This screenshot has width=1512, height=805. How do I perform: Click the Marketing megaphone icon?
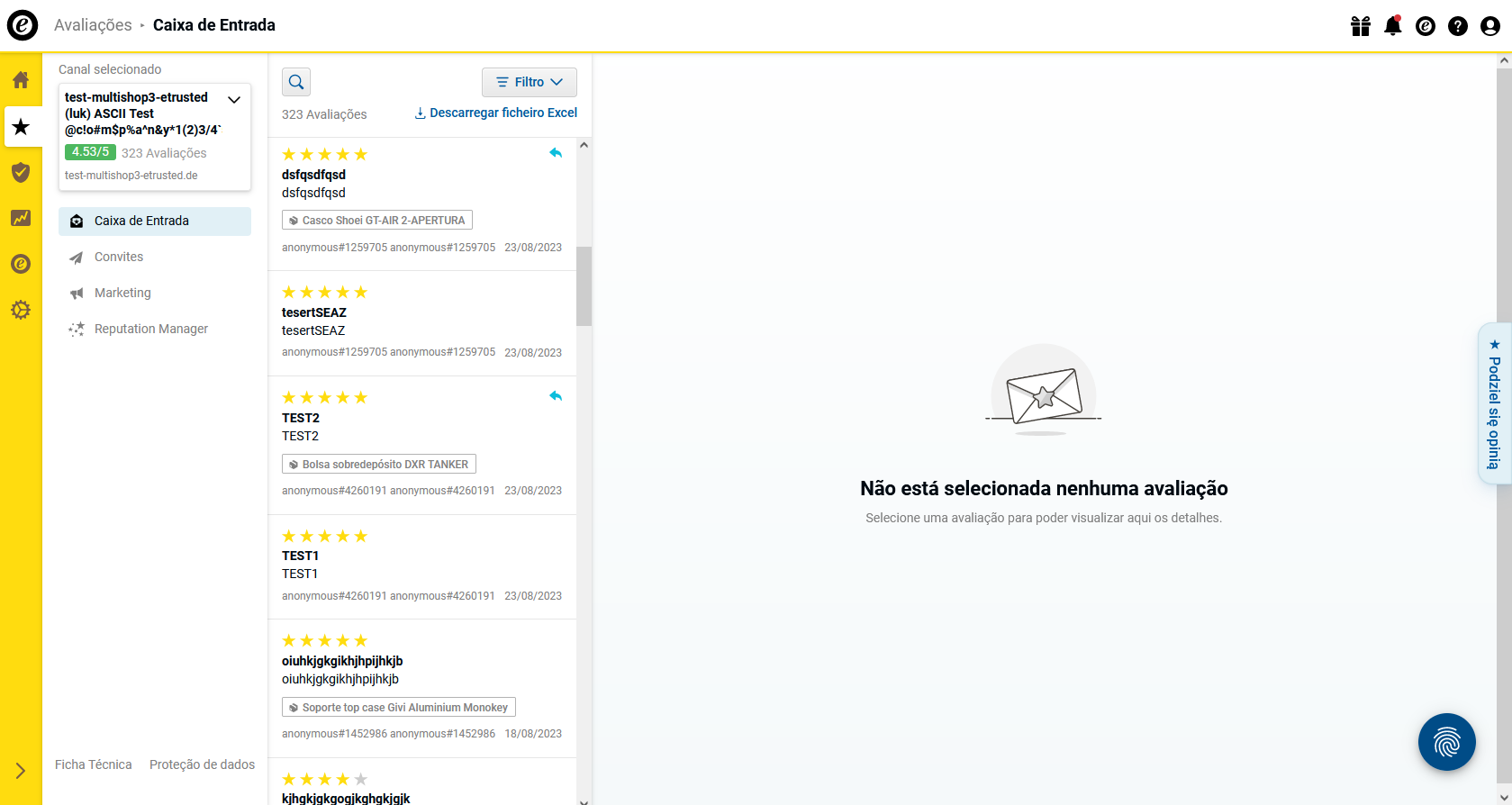pyautogui.click(x=77, y=294)
